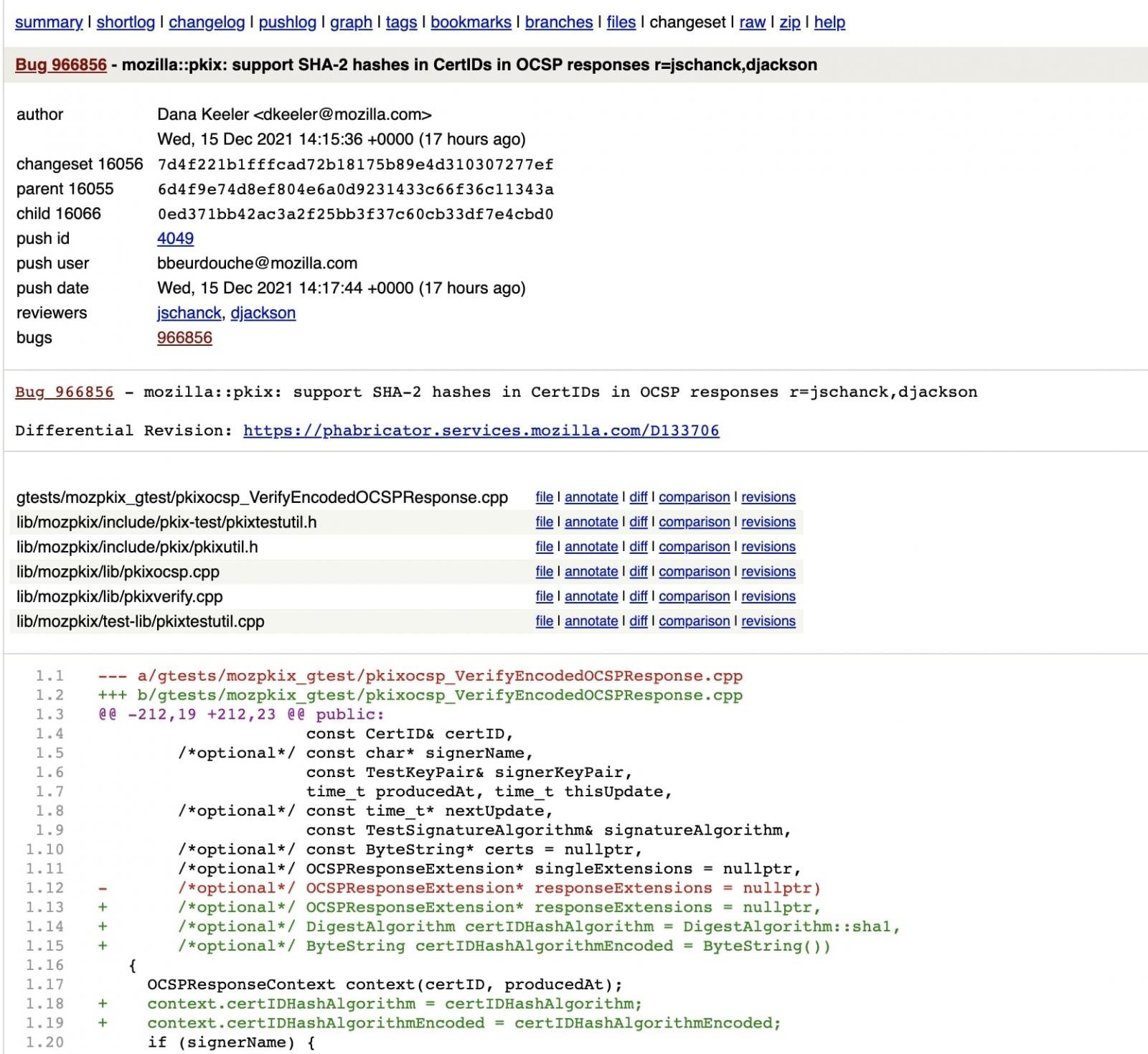This screenshot has height=1054, width=1148.
Task: Open the summary page
Action: (49, 23)
